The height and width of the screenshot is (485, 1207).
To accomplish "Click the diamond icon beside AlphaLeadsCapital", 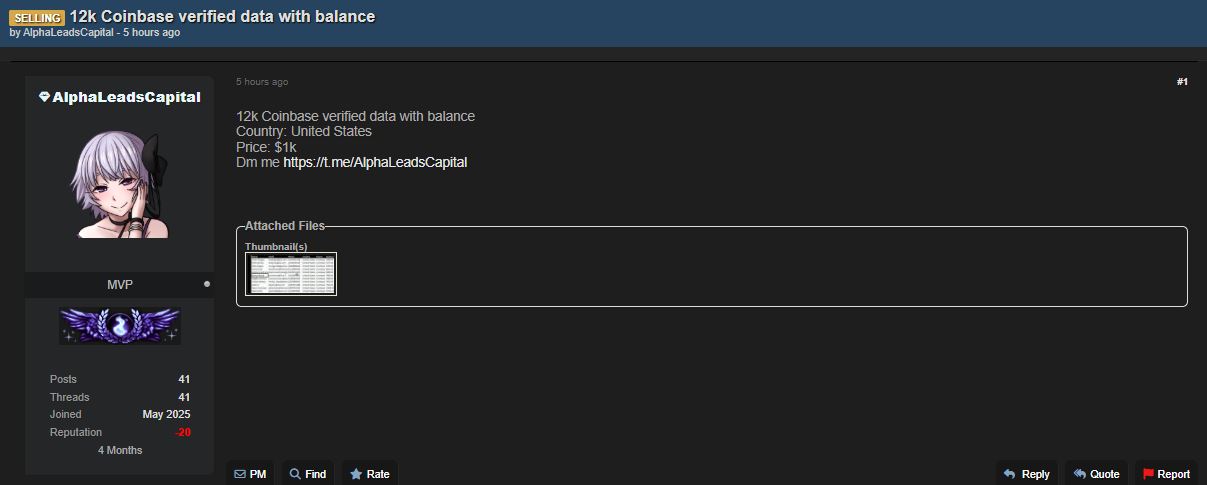I will [44, 97].
